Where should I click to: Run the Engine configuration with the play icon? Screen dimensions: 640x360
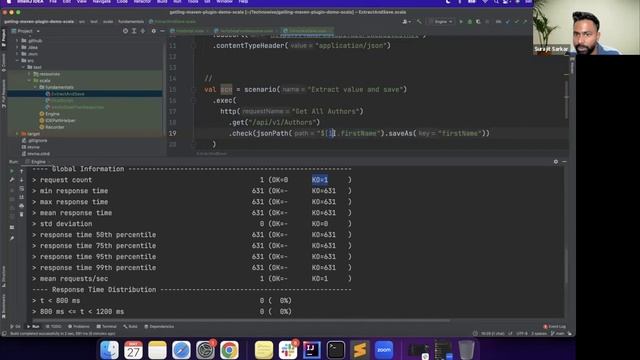coord(461,22)
